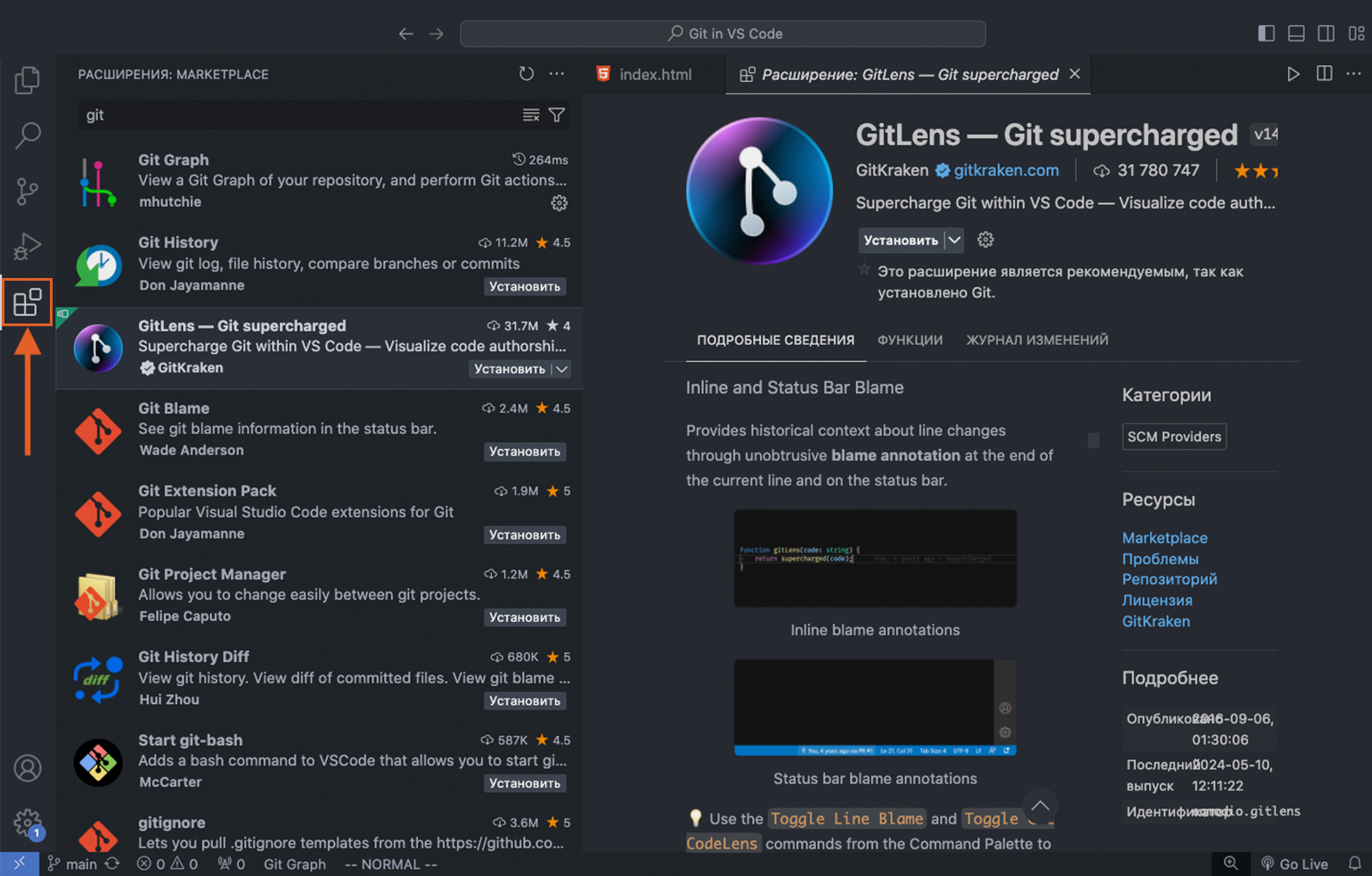This screenshot has height=876, width=1372.
Task: Click the Git Graph extension gear icon
Action: pyautogui.click(x=559, y=203)
